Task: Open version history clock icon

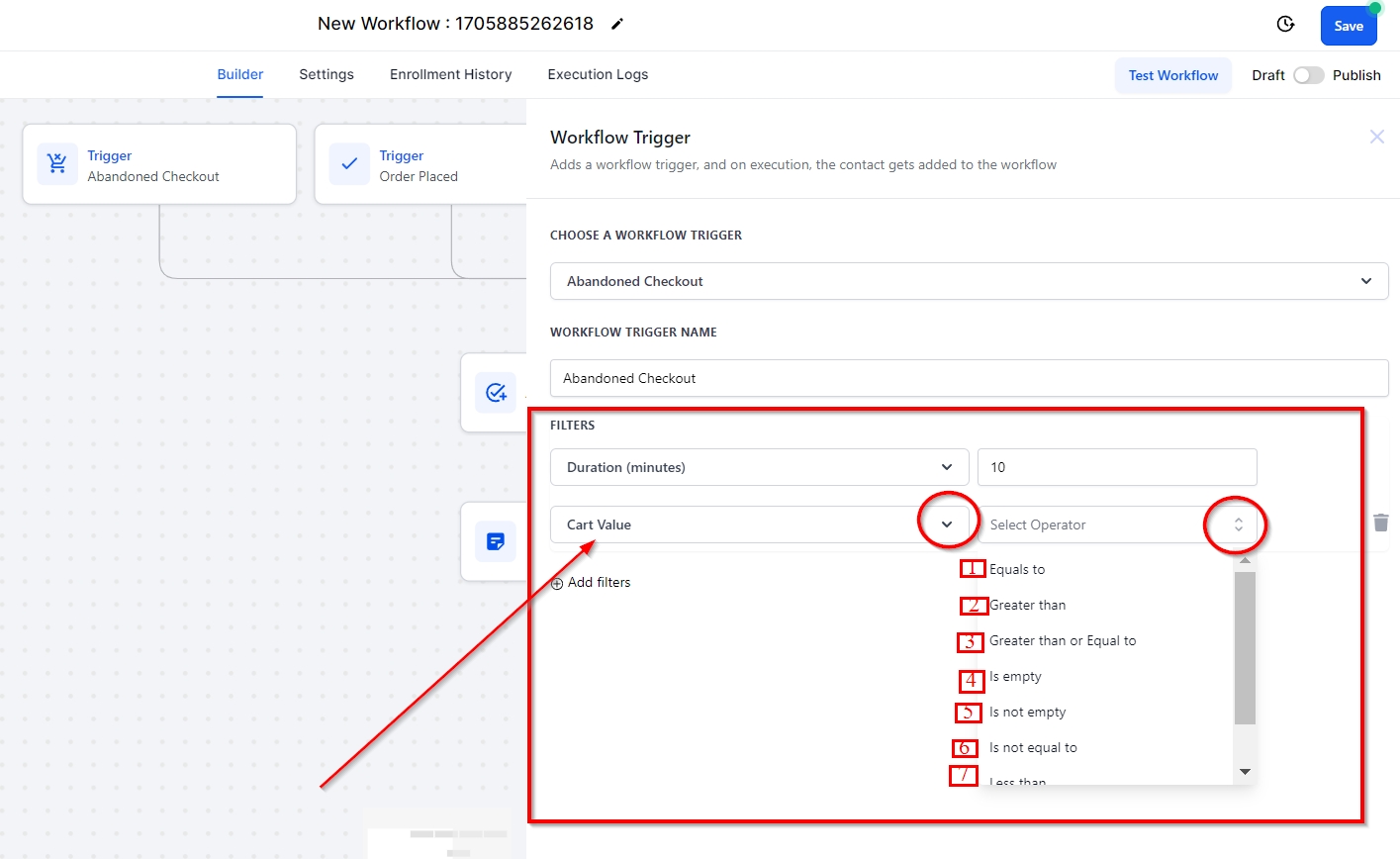Action: [x=1285, y=25]
